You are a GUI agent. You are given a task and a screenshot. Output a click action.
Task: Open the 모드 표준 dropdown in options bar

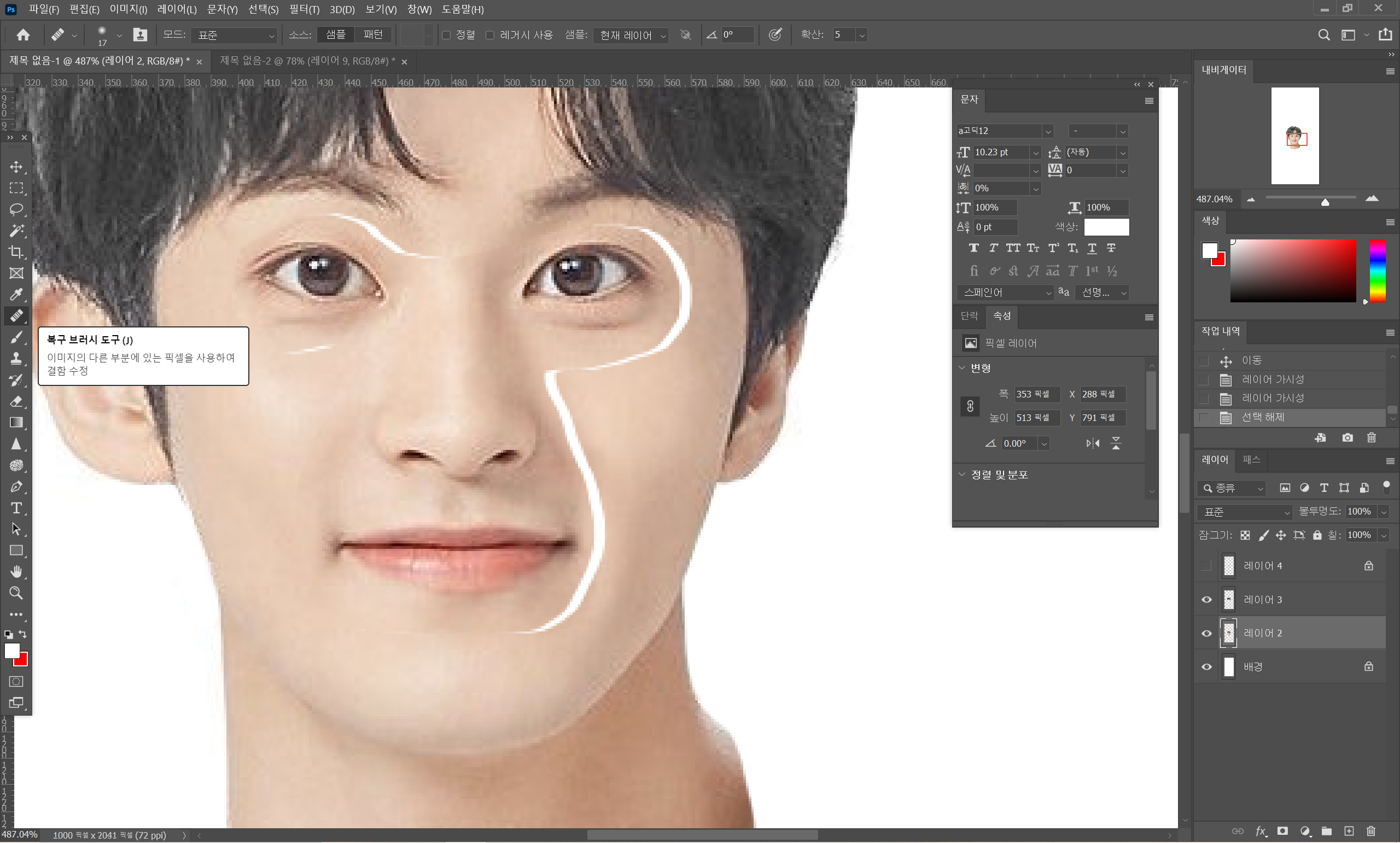click(x=235, y=35)
